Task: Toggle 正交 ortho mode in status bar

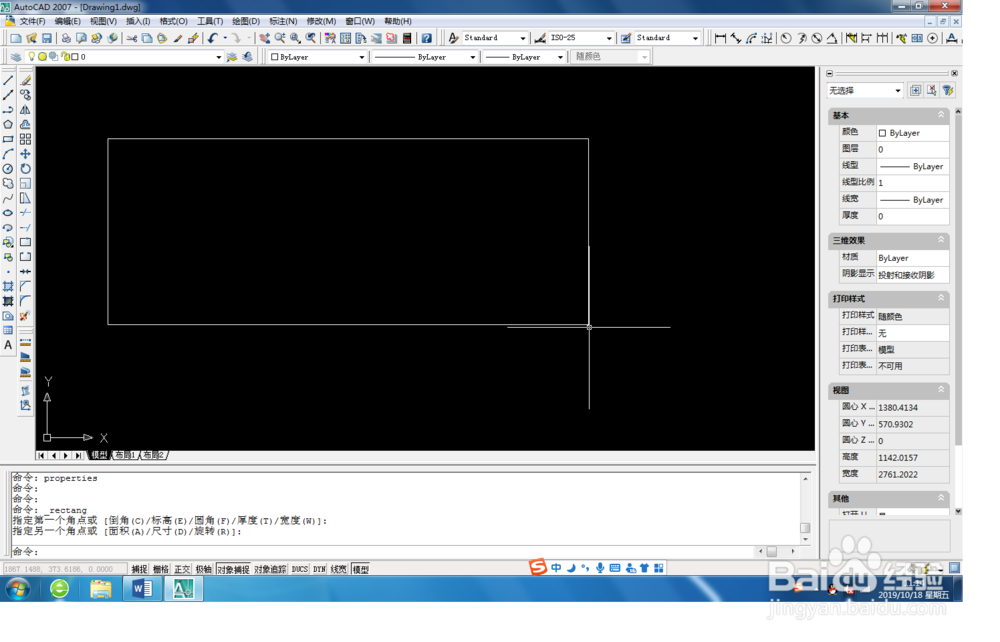Action: [182, 569]
